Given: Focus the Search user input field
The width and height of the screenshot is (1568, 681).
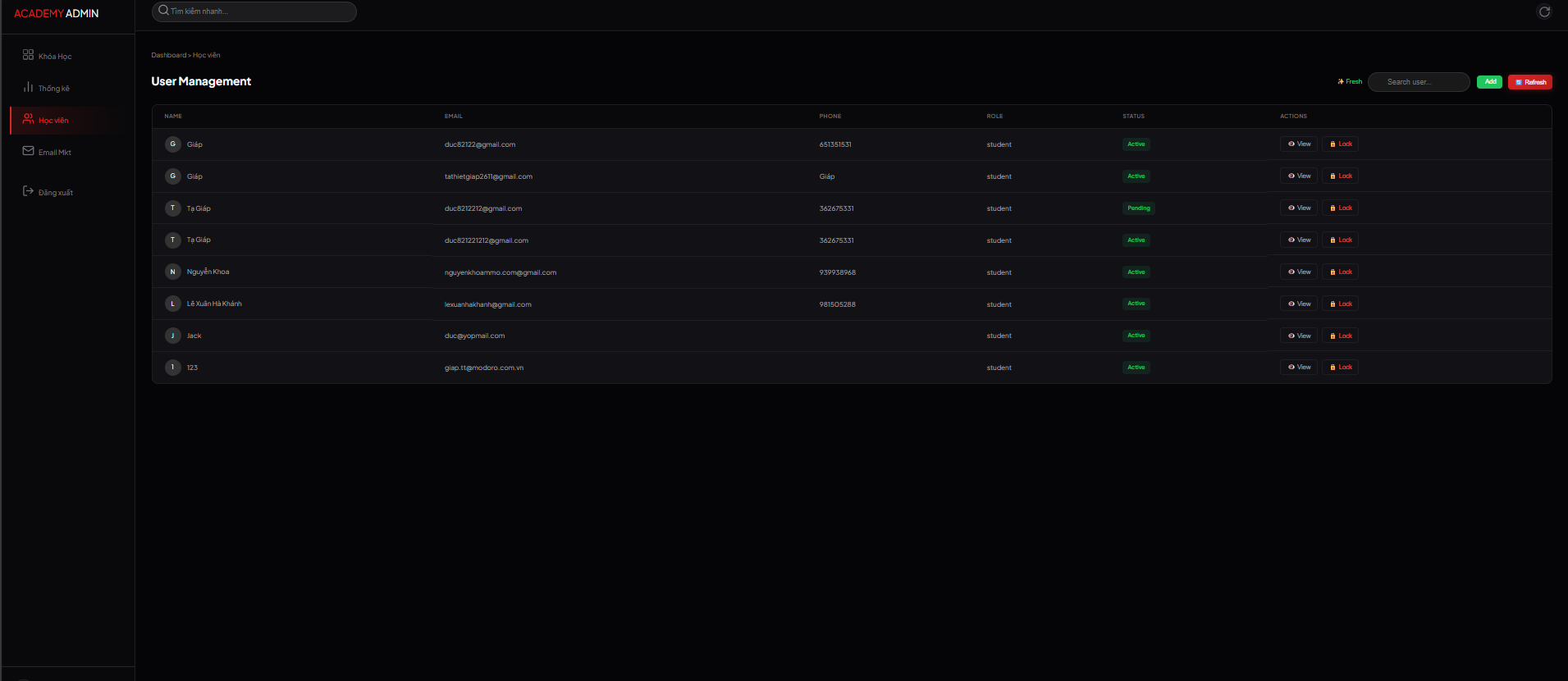Looking at the screenshot, I should click(1419, 82).
